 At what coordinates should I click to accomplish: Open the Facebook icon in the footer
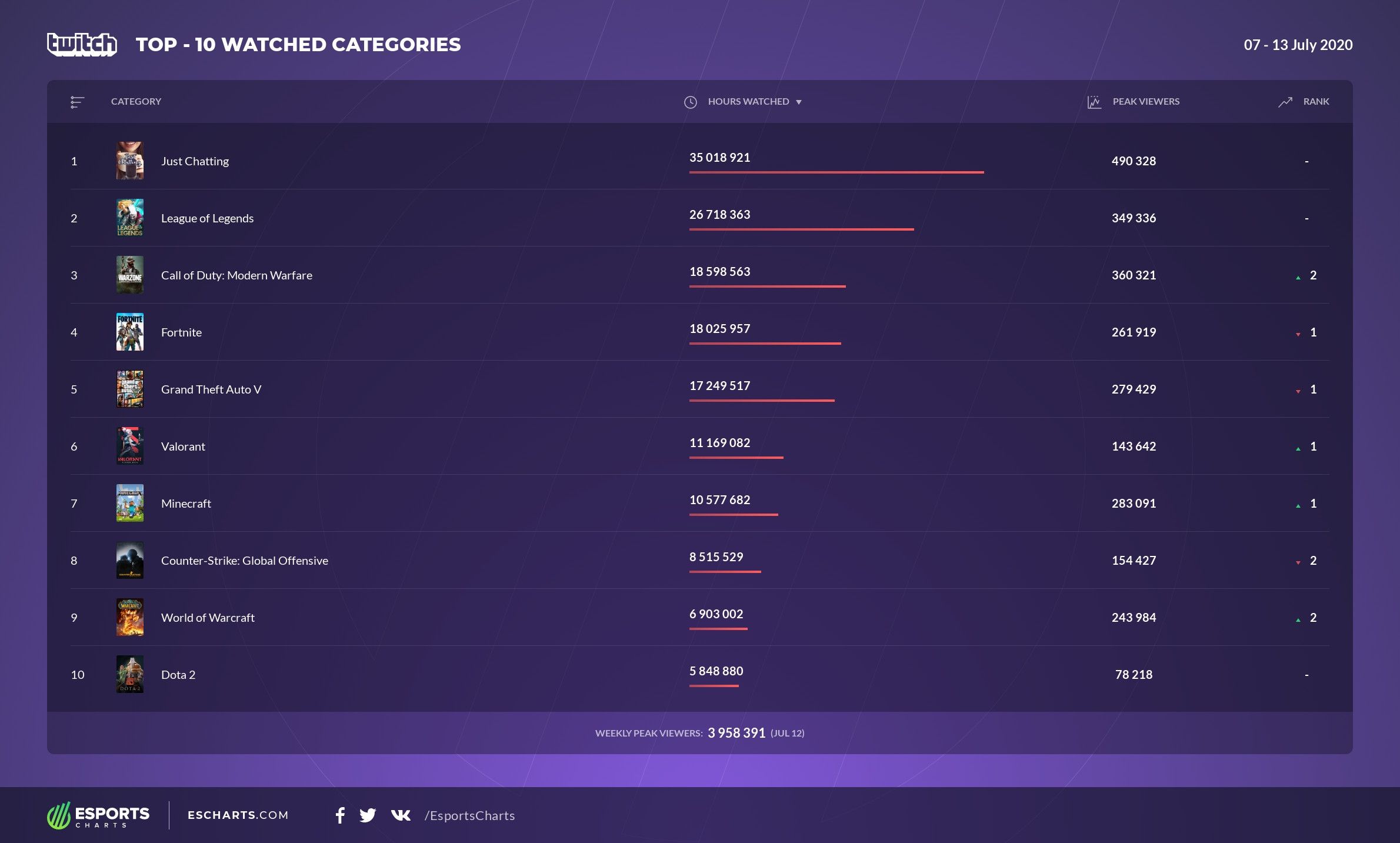[340, 815]
